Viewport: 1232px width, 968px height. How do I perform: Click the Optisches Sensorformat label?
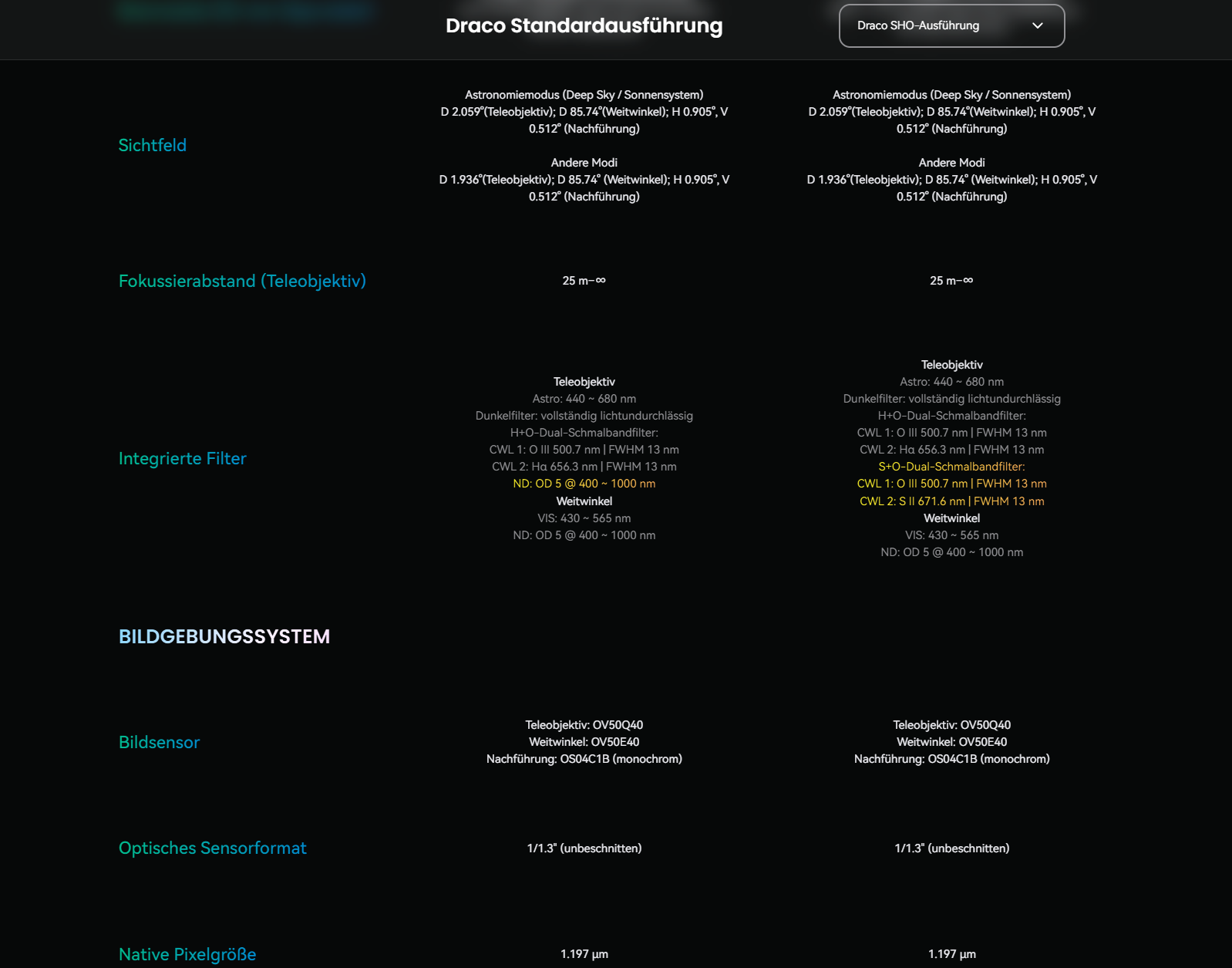(213, 848)
